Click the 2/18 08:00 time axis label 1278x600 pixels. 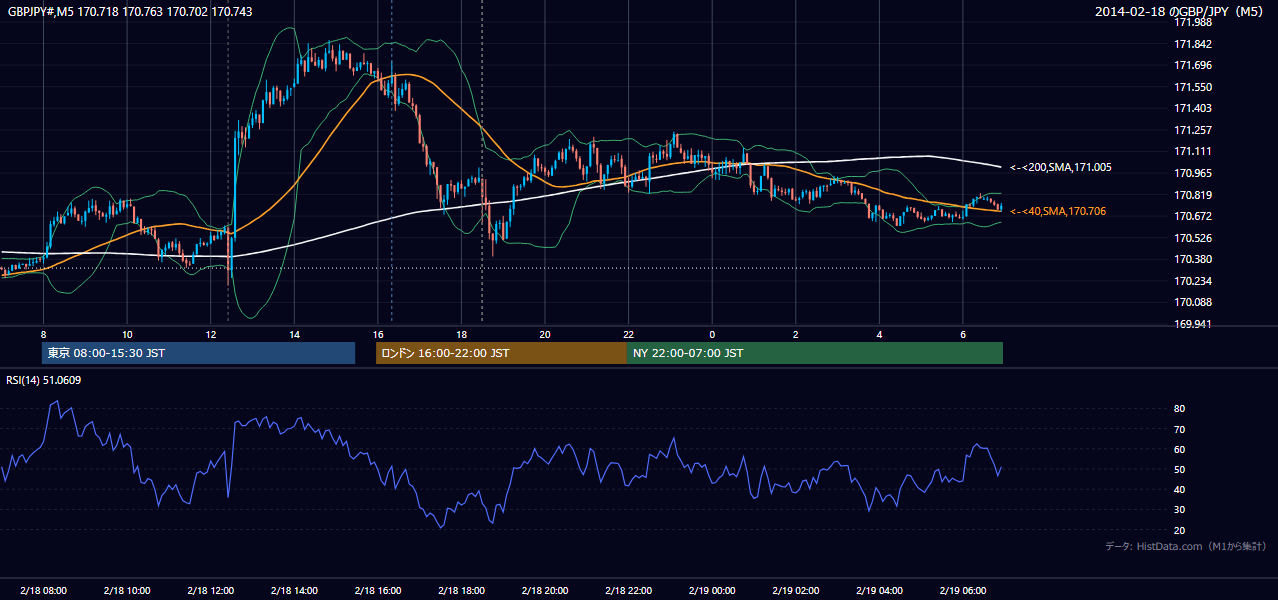[x=43, y=591]
